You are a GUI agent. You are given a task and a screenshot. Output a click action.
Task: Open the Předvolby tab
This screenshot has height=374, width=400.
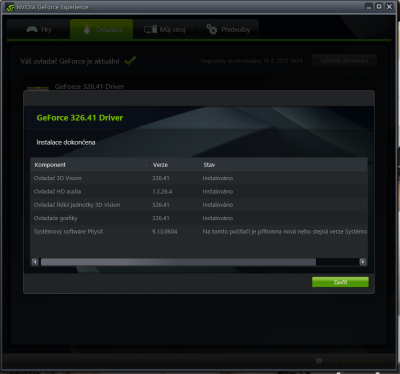tap(228, 29)
